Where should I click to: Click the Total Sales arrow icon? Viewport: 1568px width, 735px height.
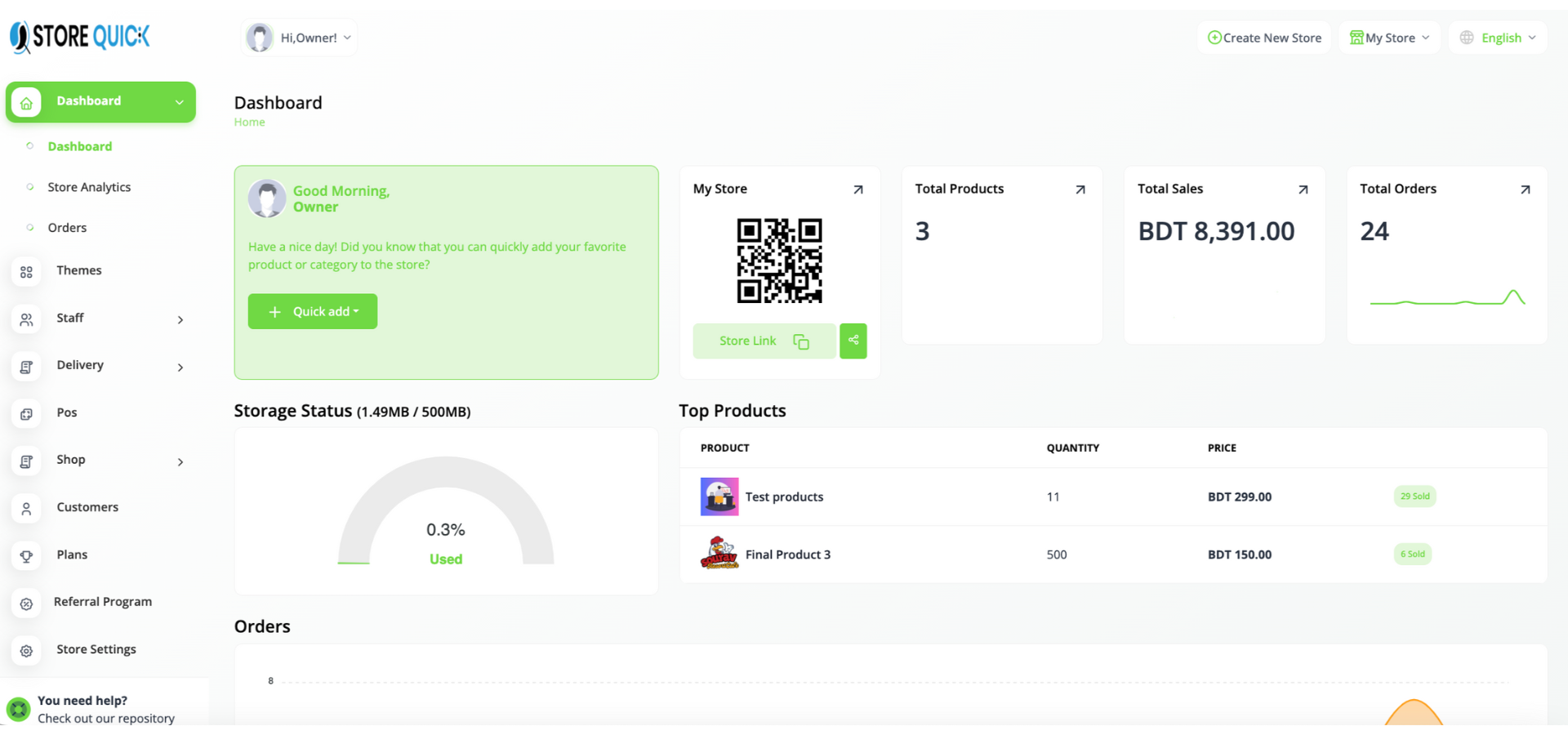(1303, 189)
